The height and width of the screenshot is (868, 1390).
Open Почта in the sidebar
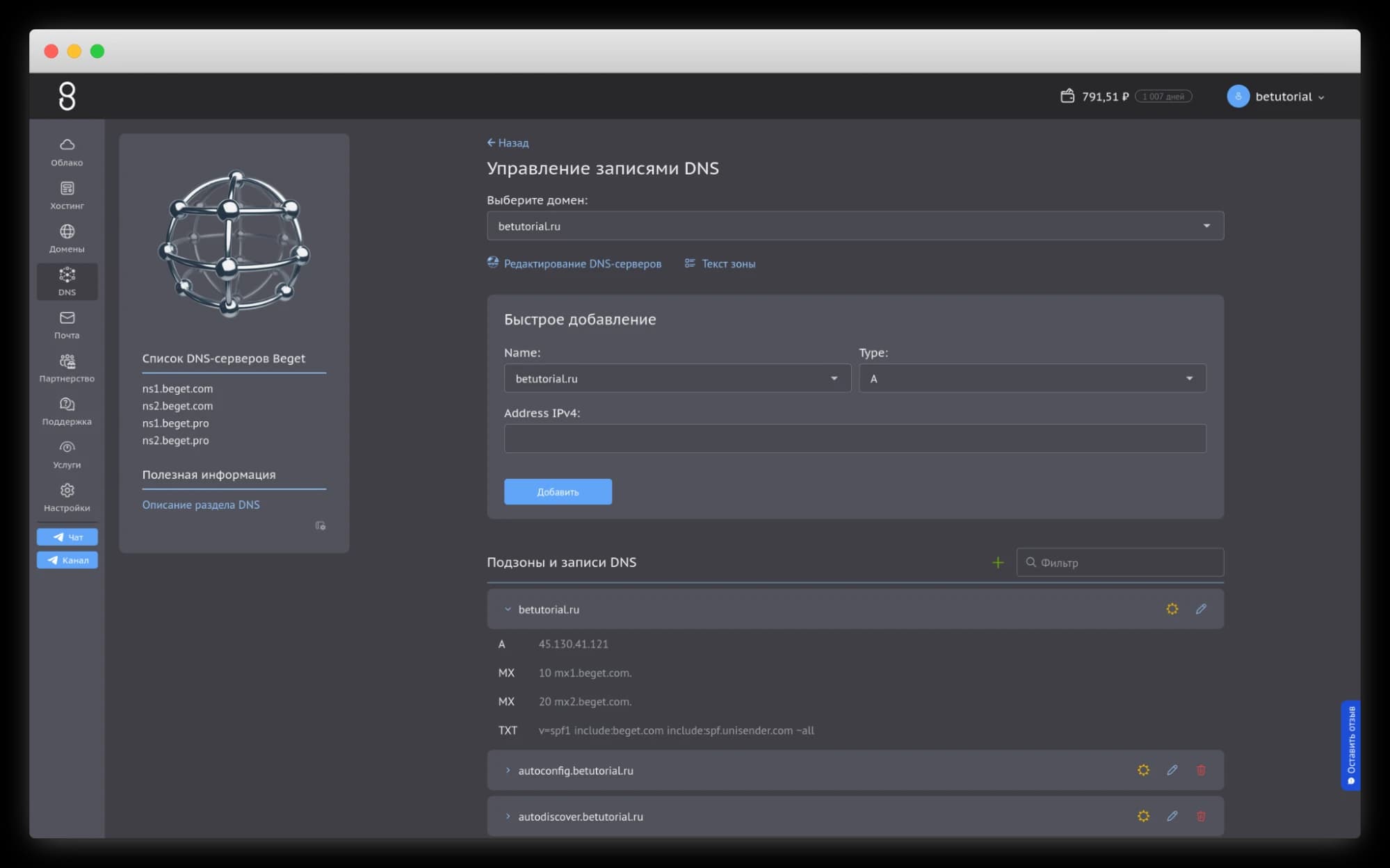point(67,325)
